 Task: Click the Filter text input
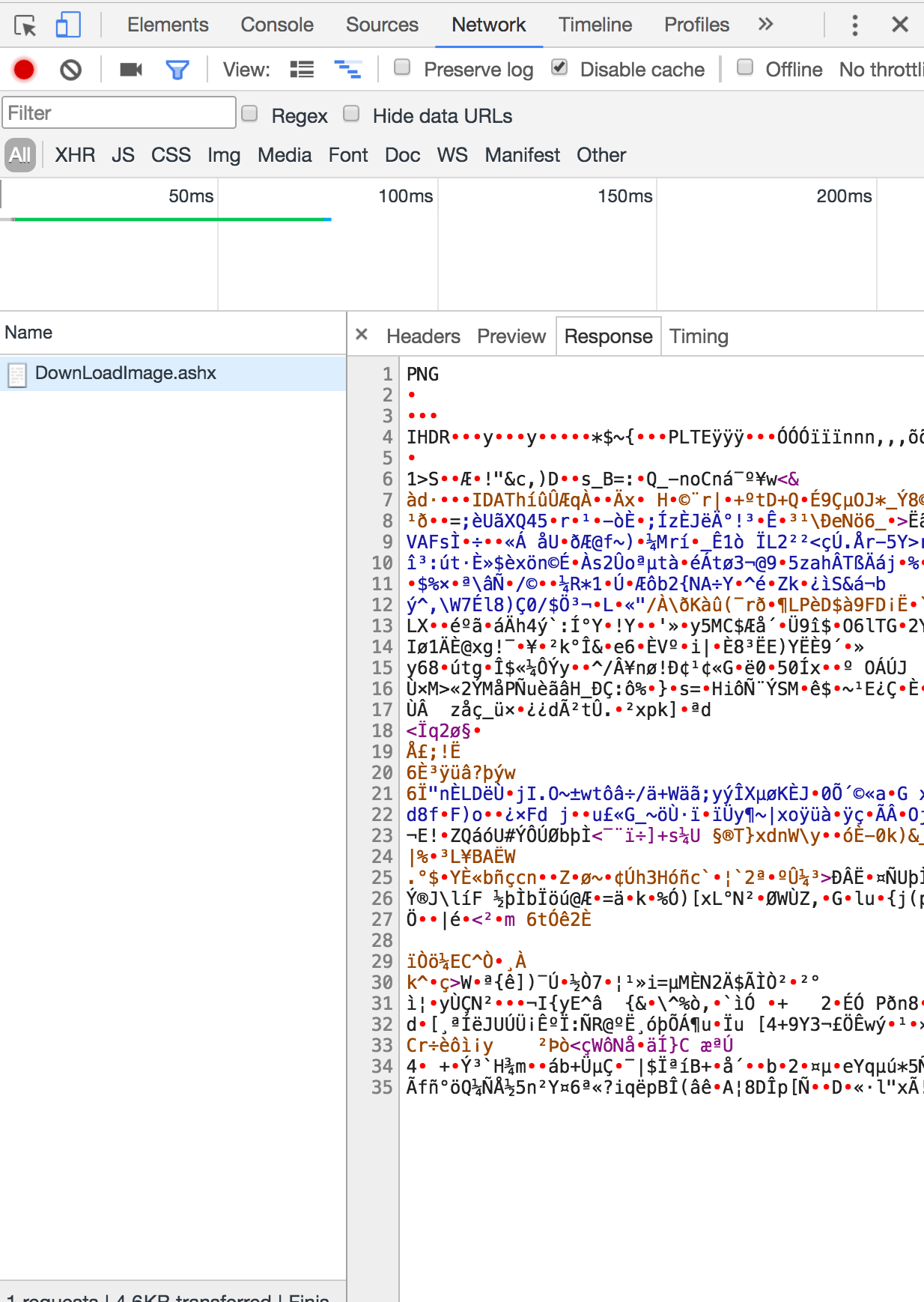tap(119, 113)
